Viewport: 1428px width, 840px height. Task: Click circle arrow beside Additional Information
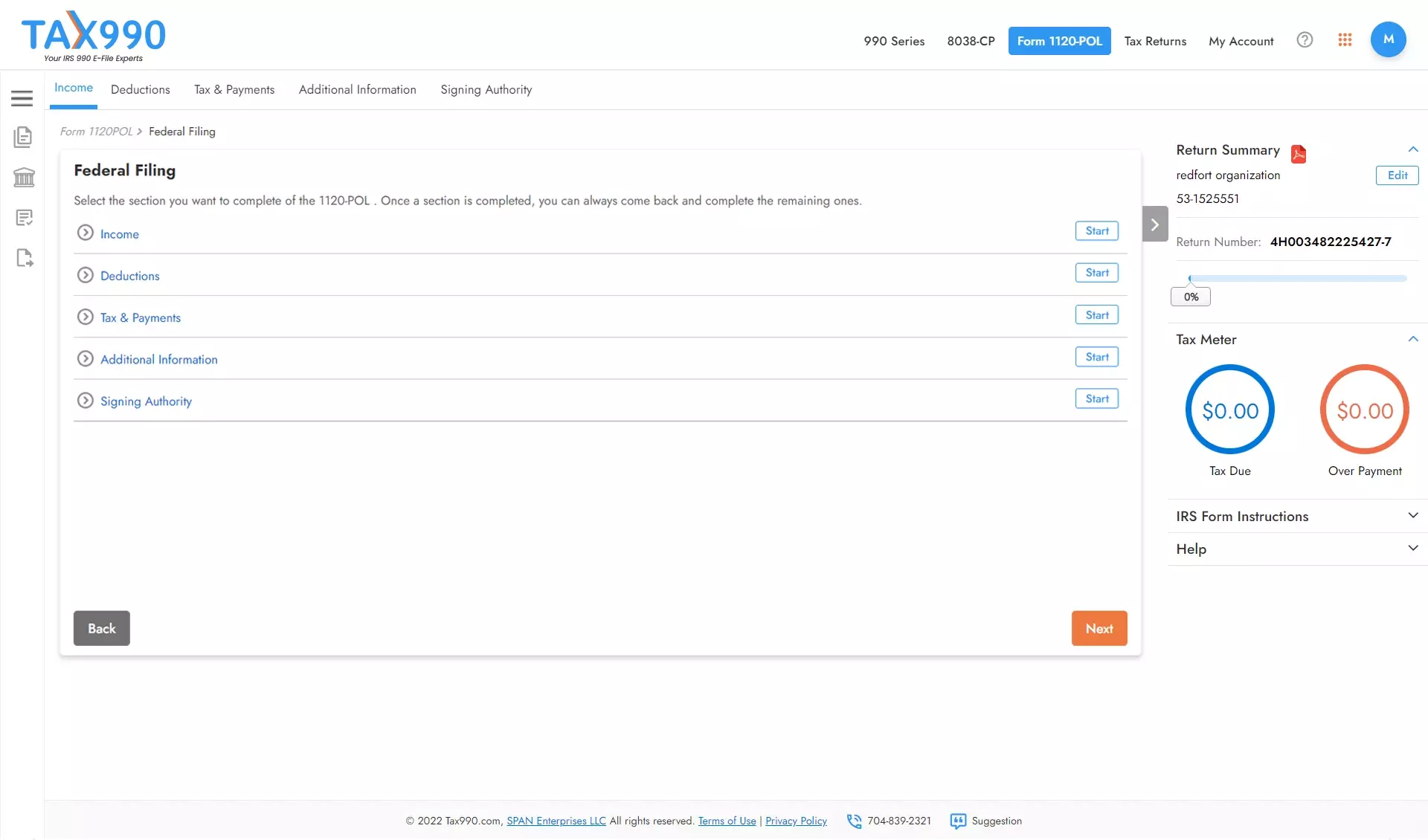coord(86,358)
